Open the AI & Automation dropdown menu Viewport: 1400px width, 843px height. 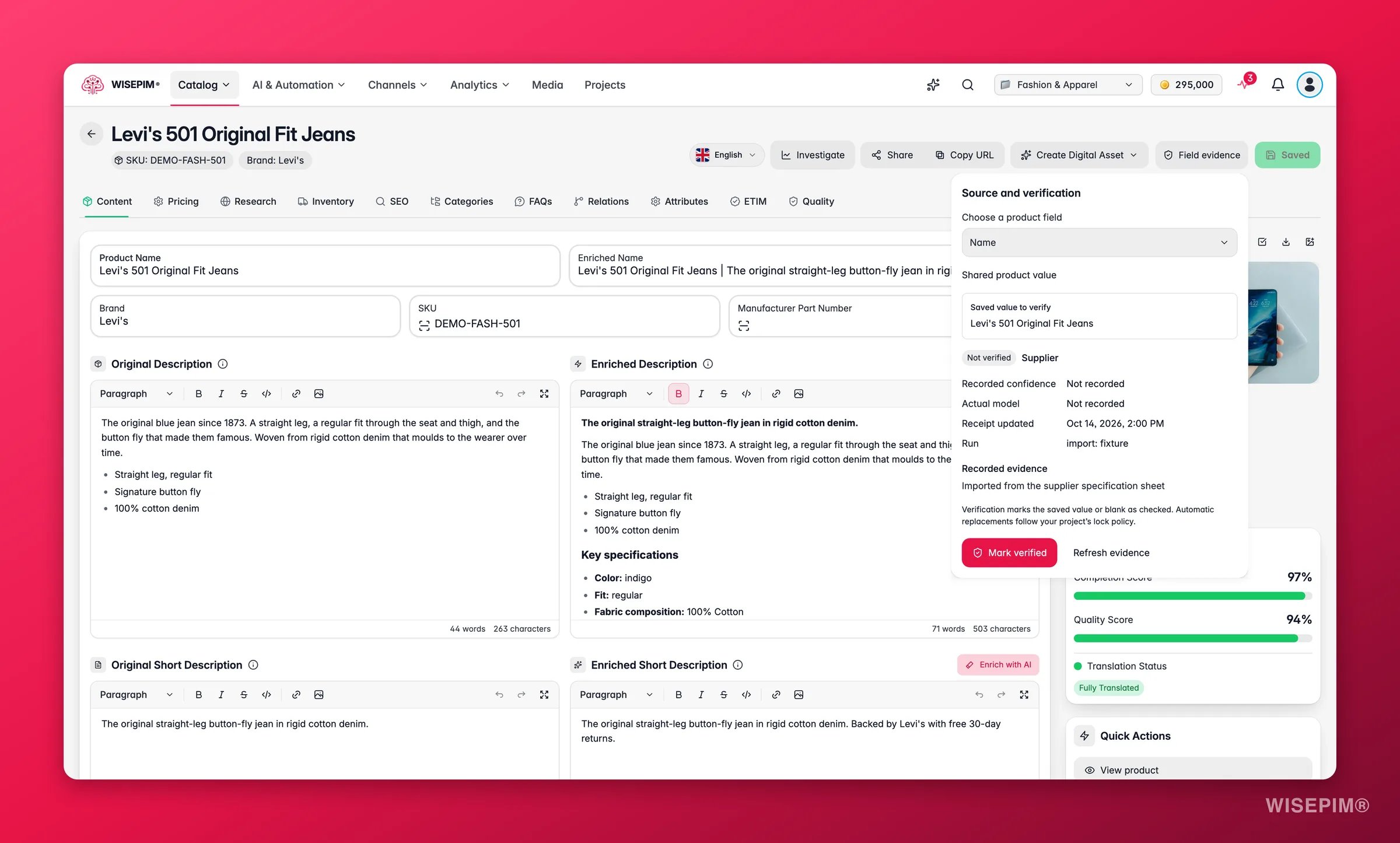pos(298,85)
